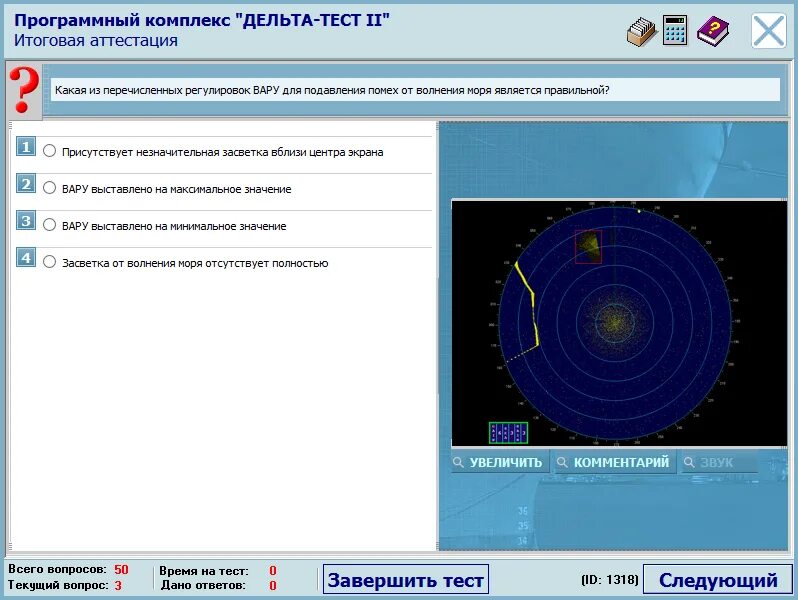Click the 'Завершить тест' button
The image size is (798, 600).
406,579
